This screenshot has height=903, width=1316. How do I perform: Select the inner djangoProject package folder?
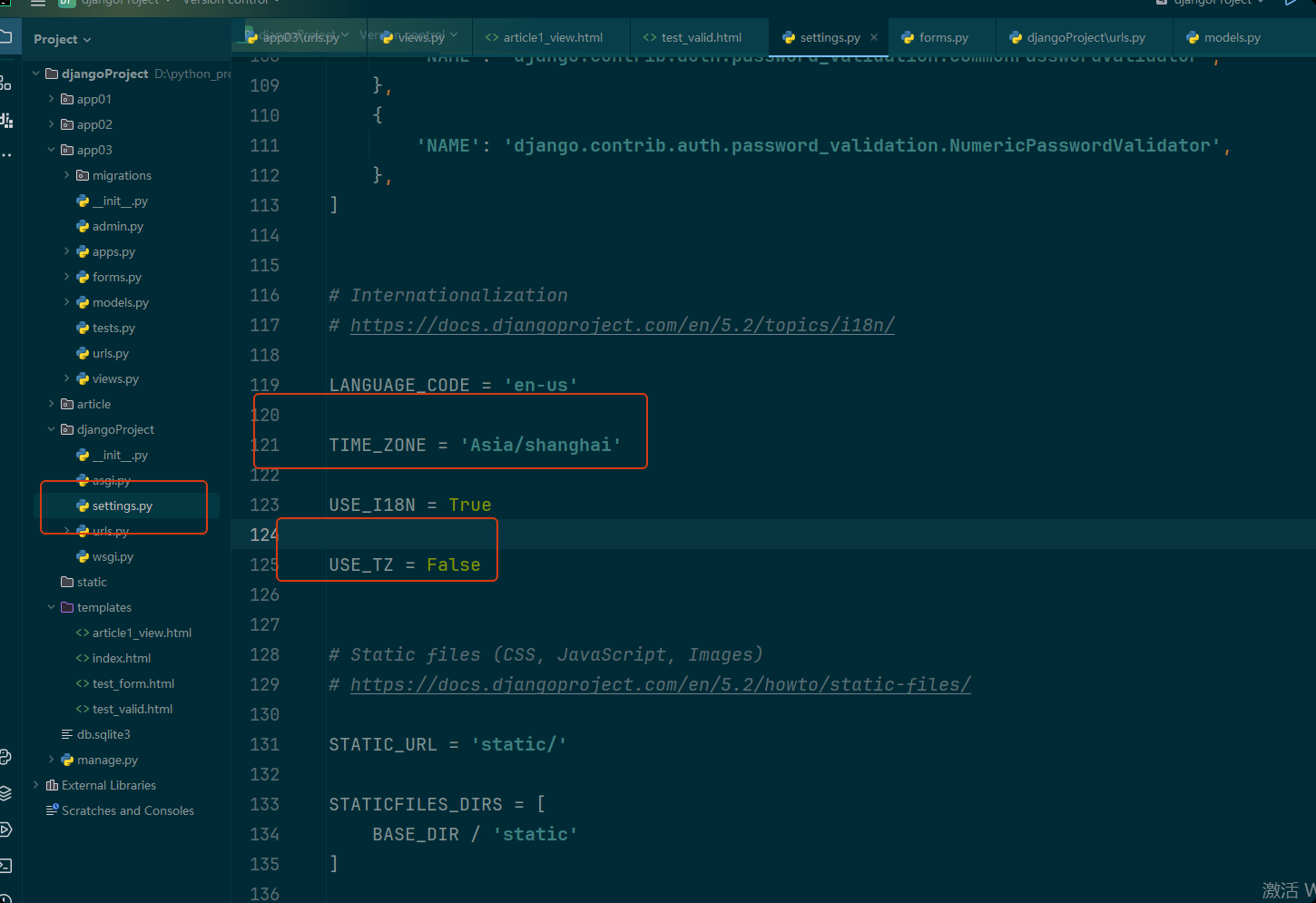click(x=115, y=429)
